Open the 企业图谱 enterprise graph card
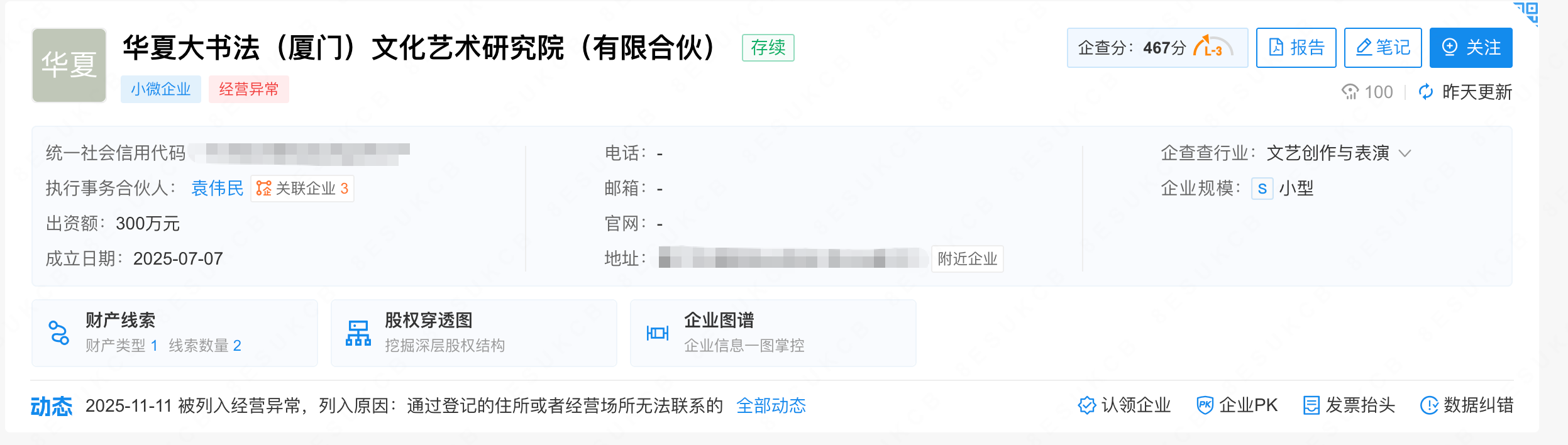Screen dimensions: 1568x445 click(773, 333)
